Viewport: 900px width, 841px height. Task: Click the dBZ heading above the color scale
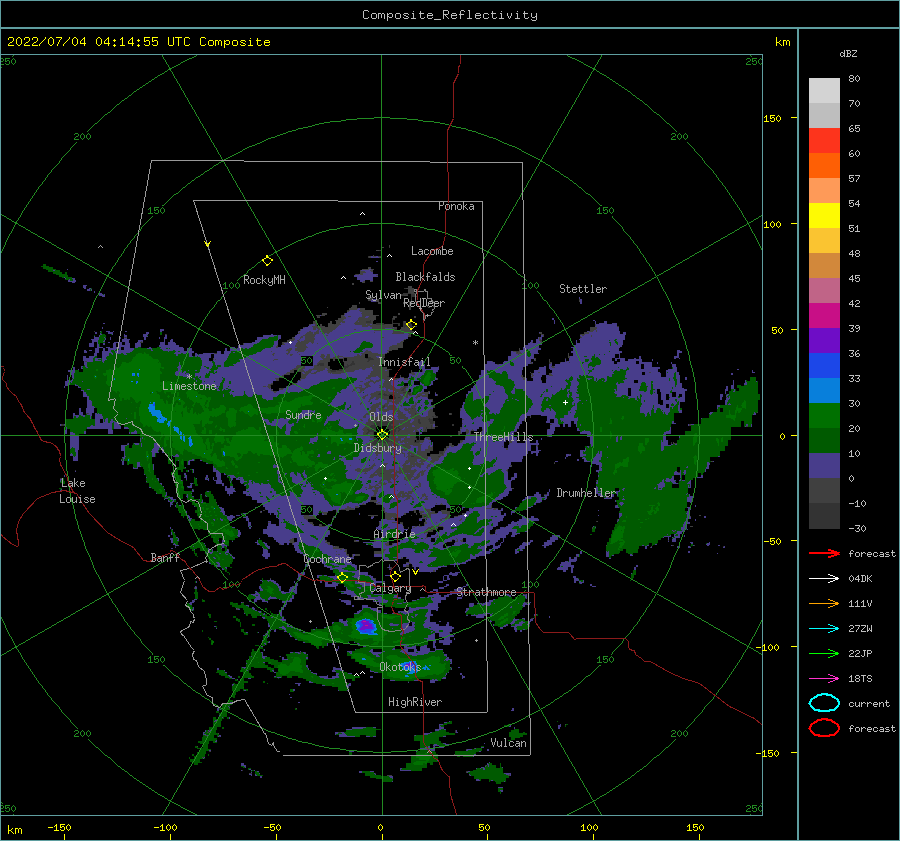(x=848, y=54)
